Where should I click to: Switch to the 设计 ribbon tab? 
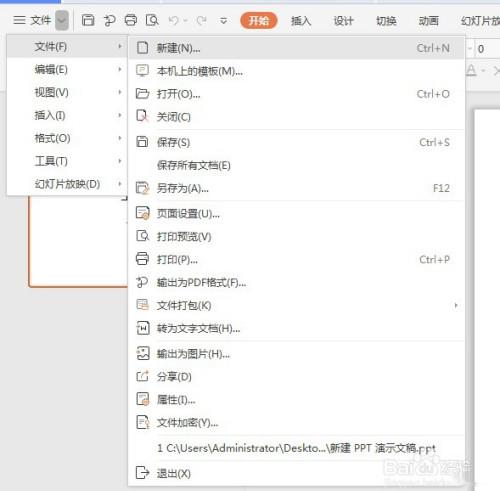pyautogui.click(x=343, y=21)
